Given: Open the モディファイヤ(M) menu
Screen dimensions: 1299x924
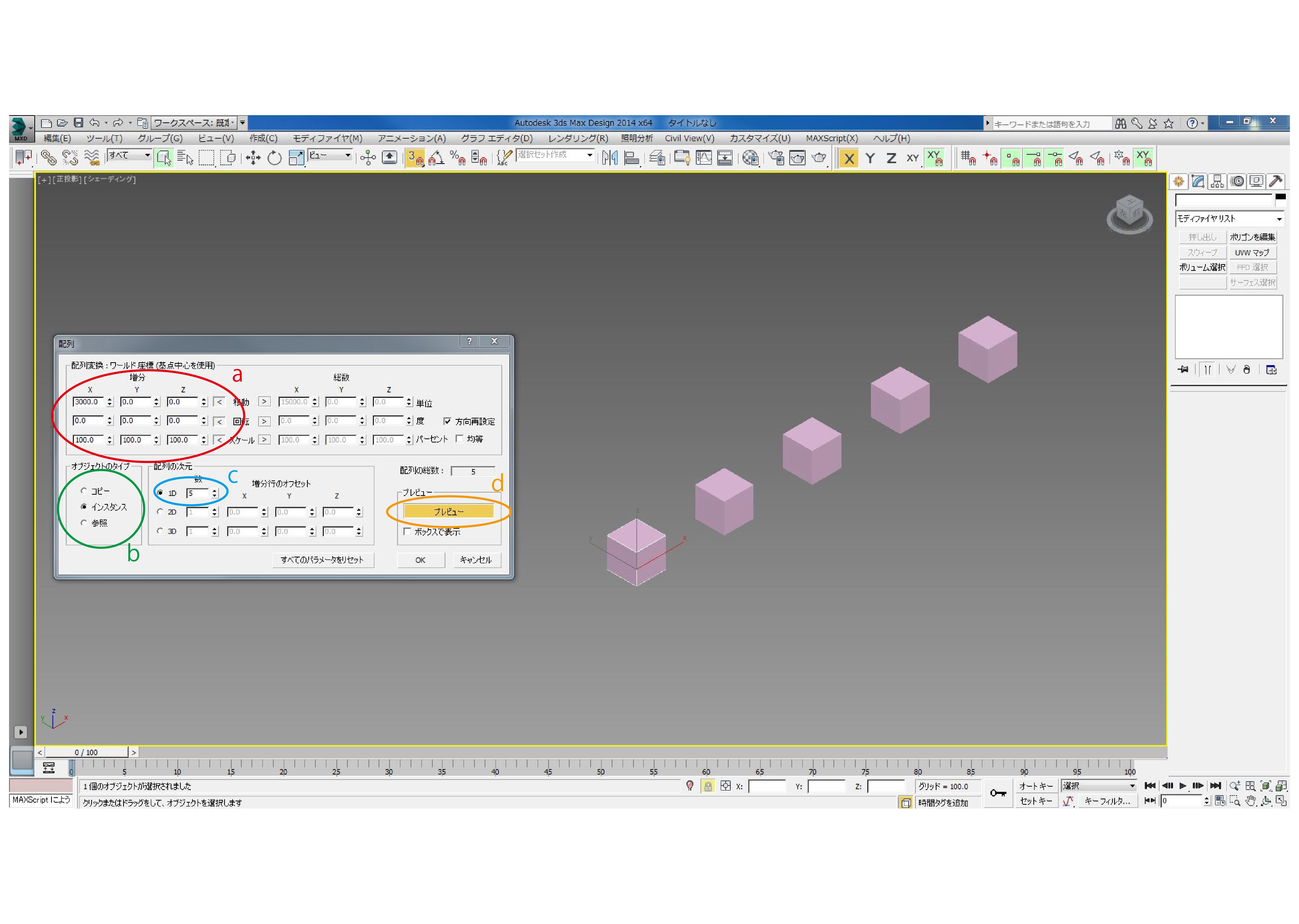Looking at the screenshot, I should (327, 138).
